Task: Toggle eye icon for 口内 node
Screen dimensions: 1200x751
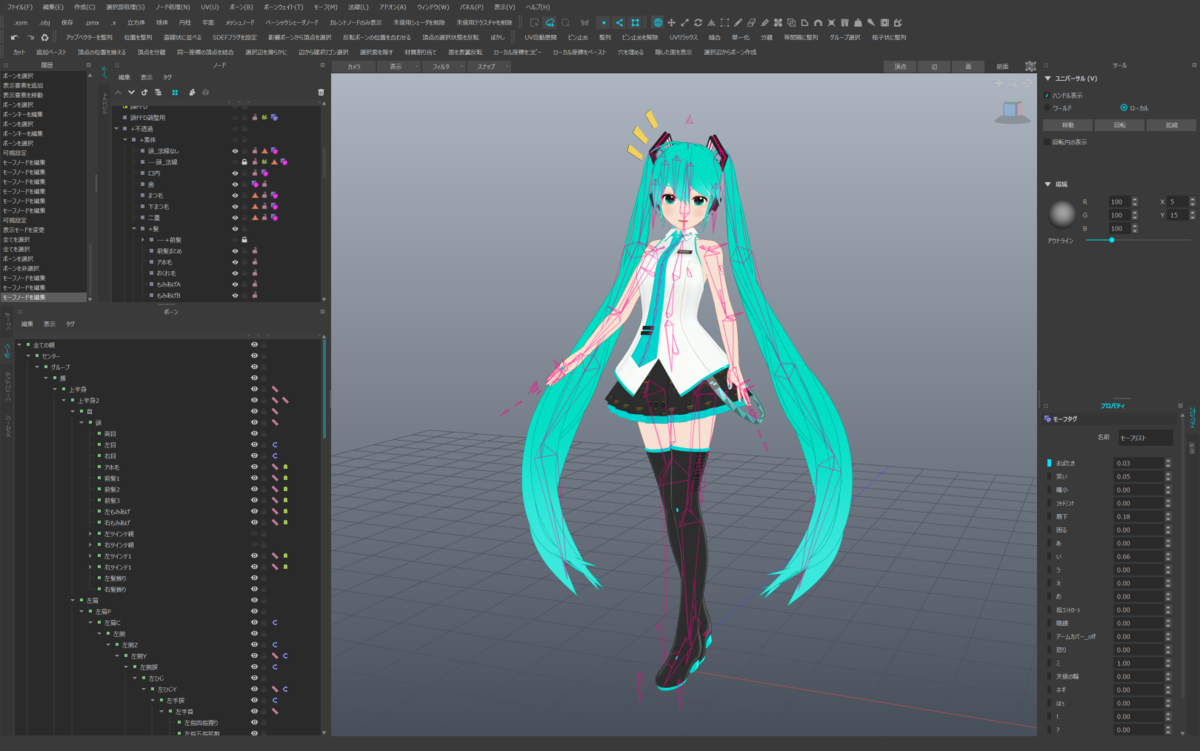Action: point(234,172)
